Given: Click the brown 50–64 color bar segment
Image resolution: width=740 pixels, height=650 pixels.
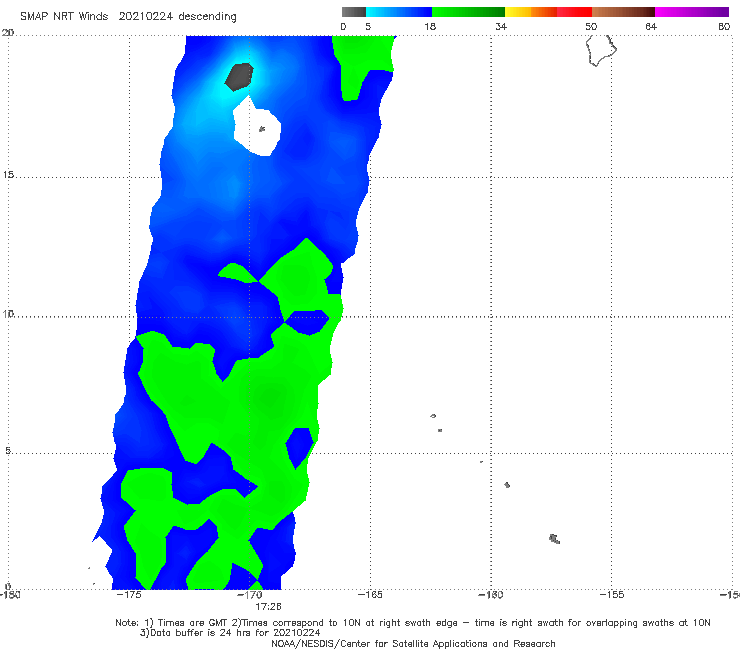Looking at the screenshot, I should point(623,12).
